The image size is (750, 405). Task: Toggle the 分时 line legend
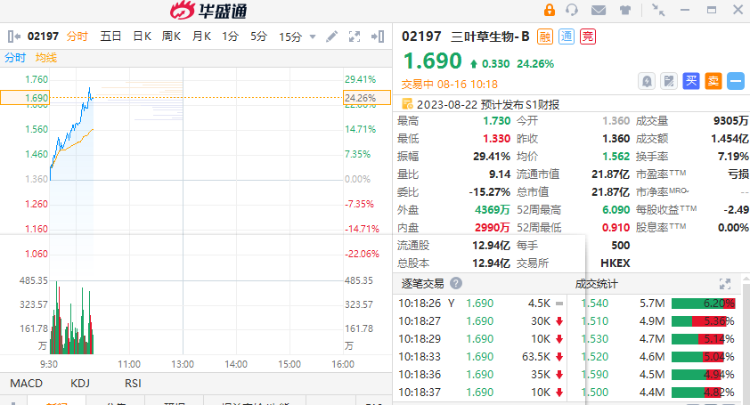[x=15, y=58]
